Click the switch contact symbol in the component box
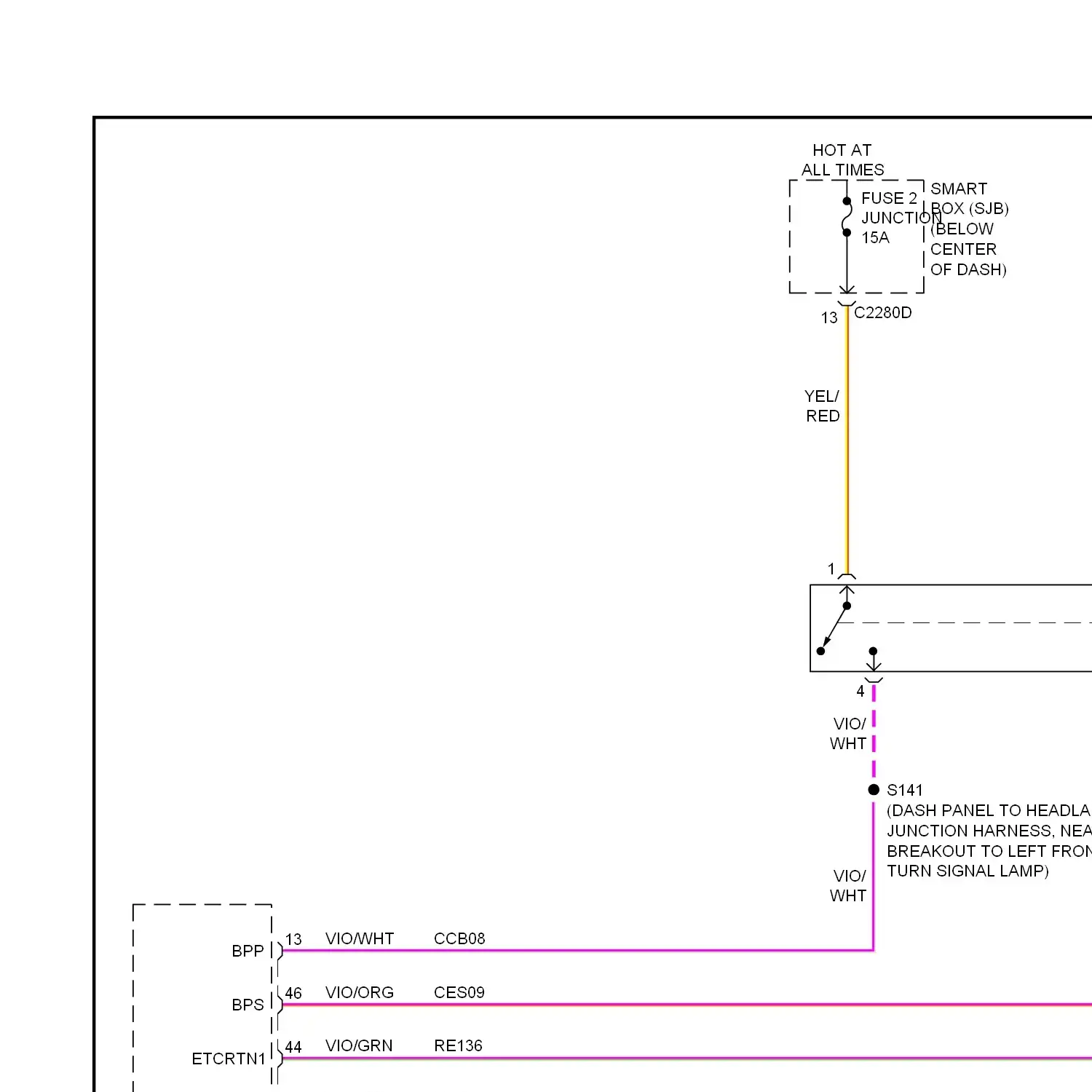1092x1092 pixels. [834, 628]
